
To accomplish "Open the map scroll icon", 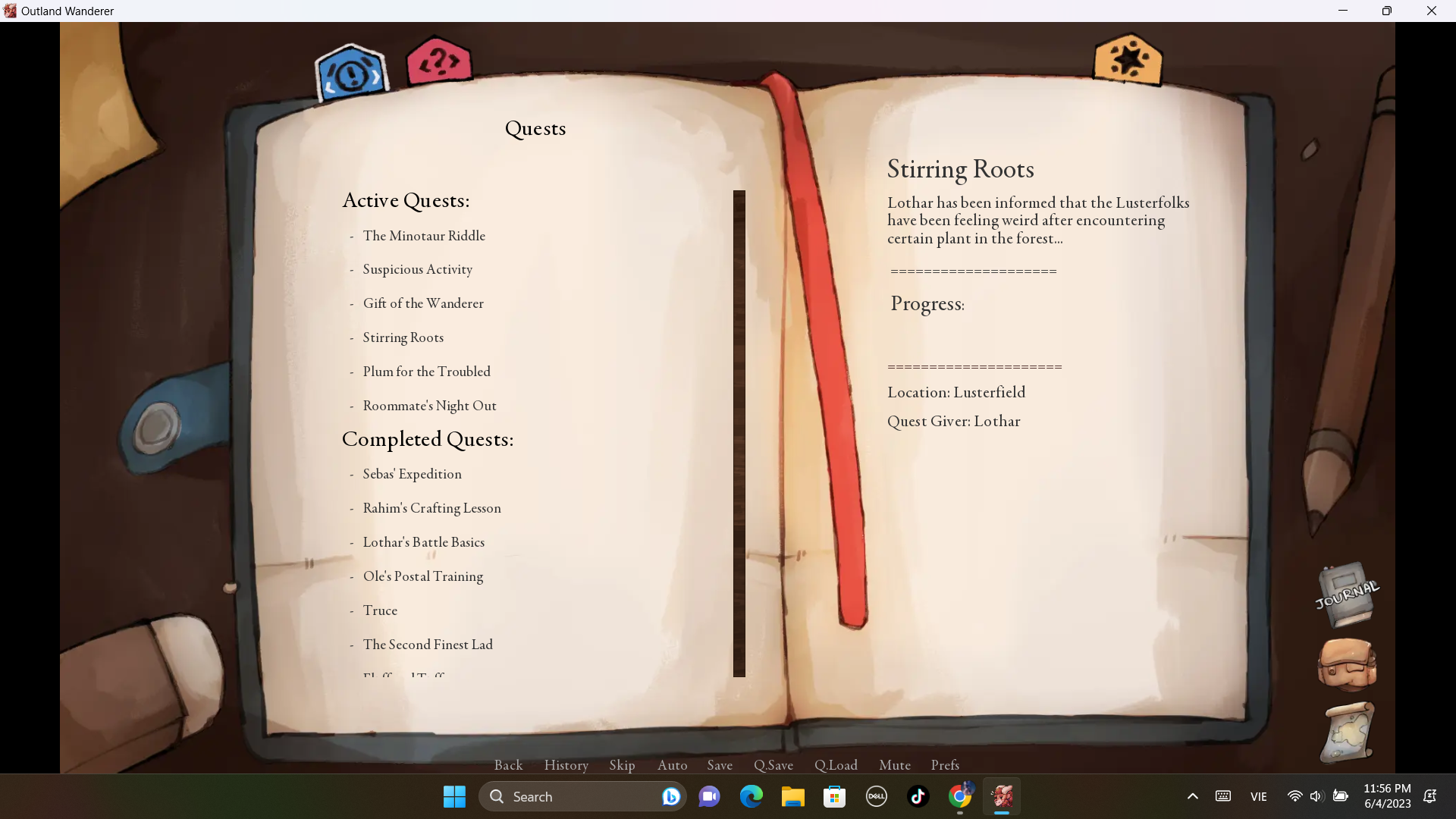I will click(x=1348, y=733).
